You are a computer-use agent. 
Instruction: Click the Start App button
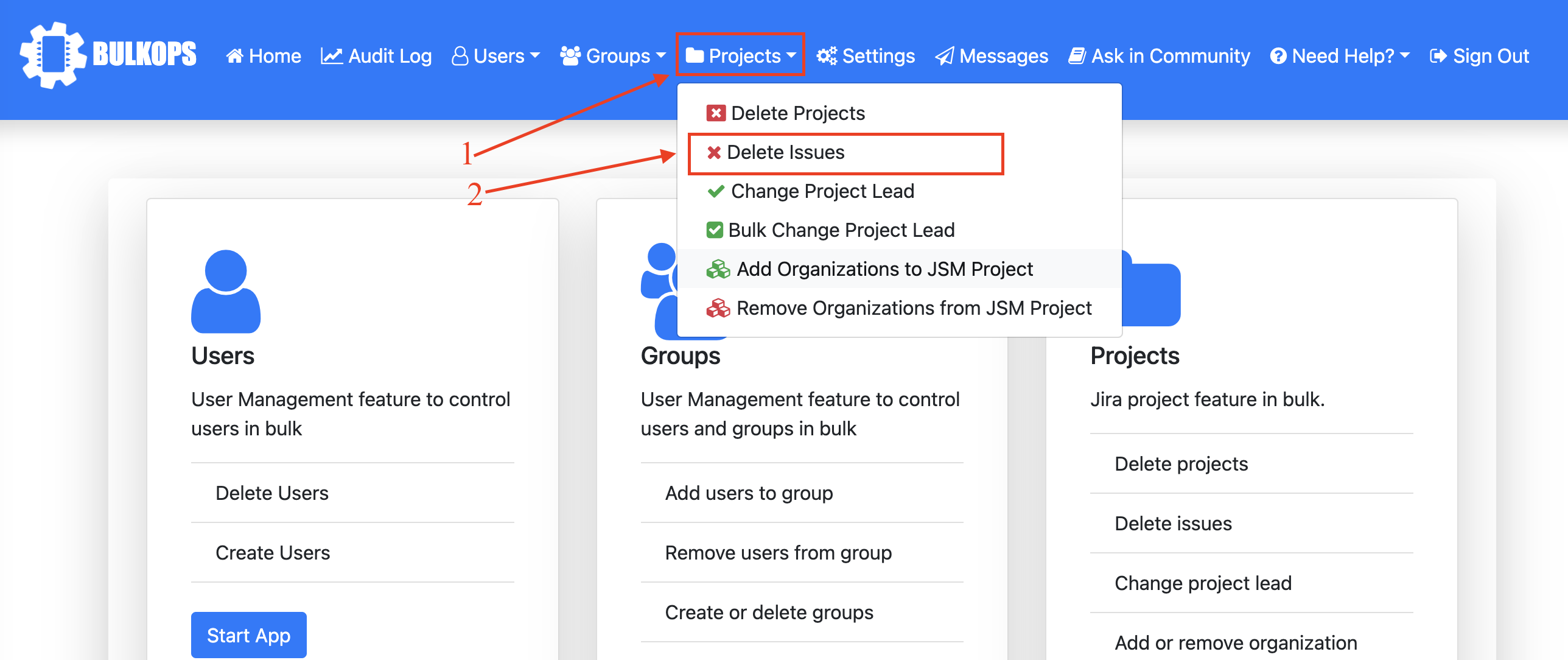(x=249, y=634)
